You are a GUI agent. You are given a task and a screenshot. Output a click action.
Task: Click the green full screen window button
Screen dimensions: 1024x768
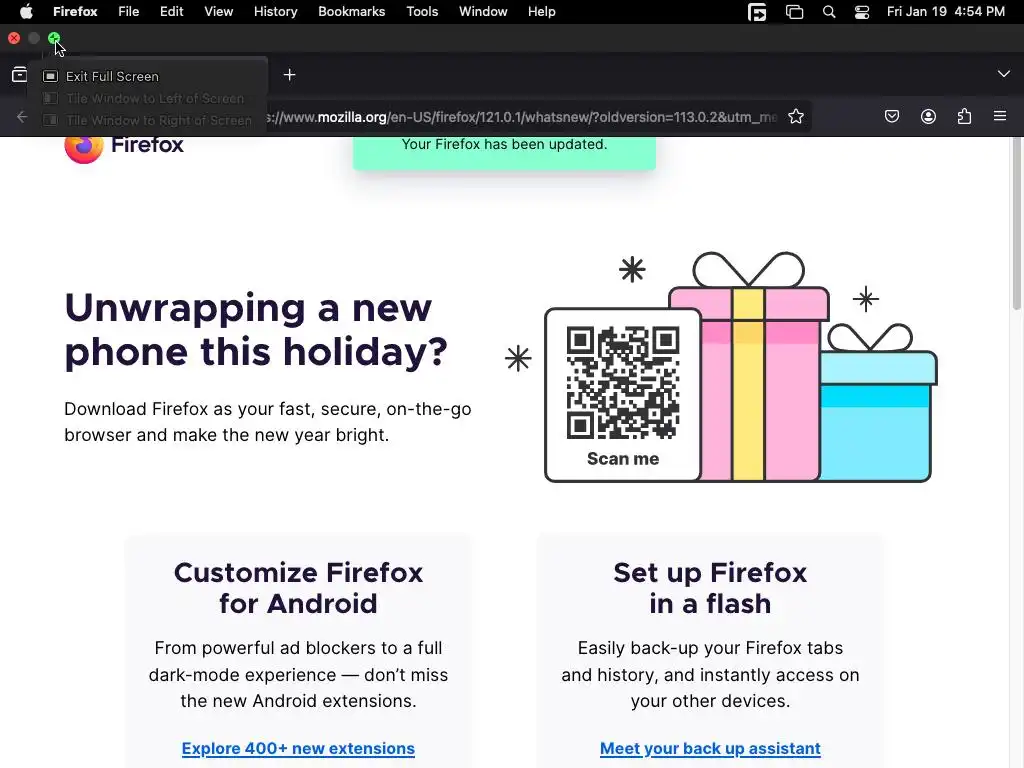coord(54,39)
